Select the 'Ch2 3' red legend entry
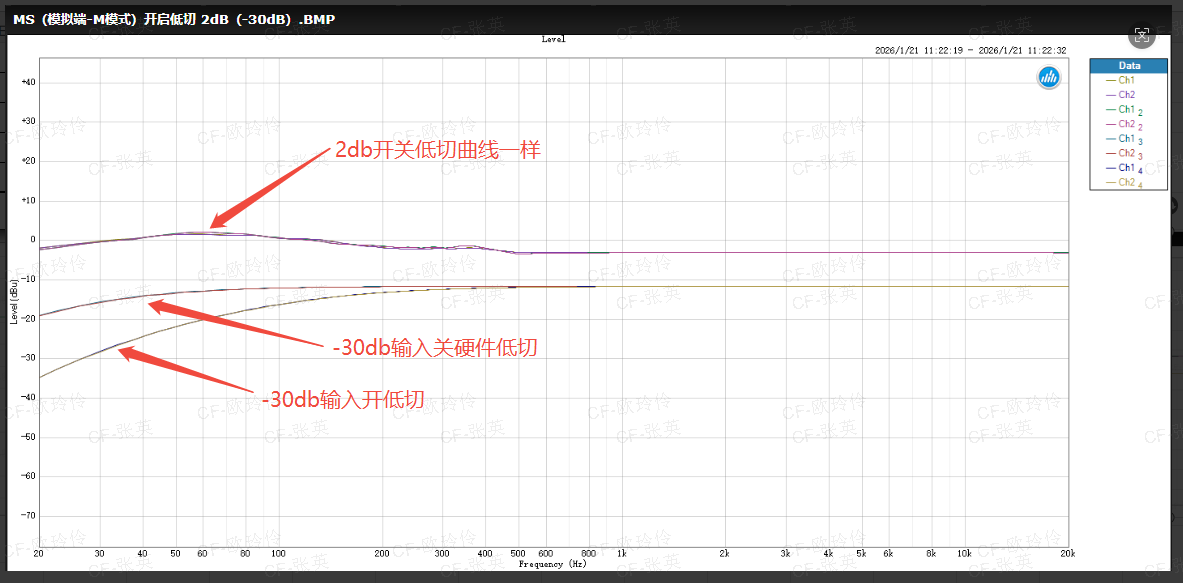 point(1124,154)
